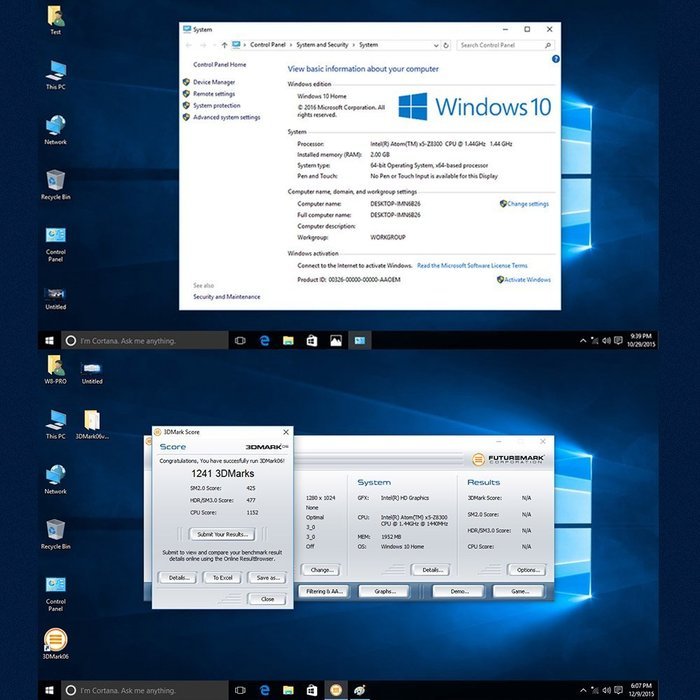Select the Untitled icon below Control Panel

[55, 299]
